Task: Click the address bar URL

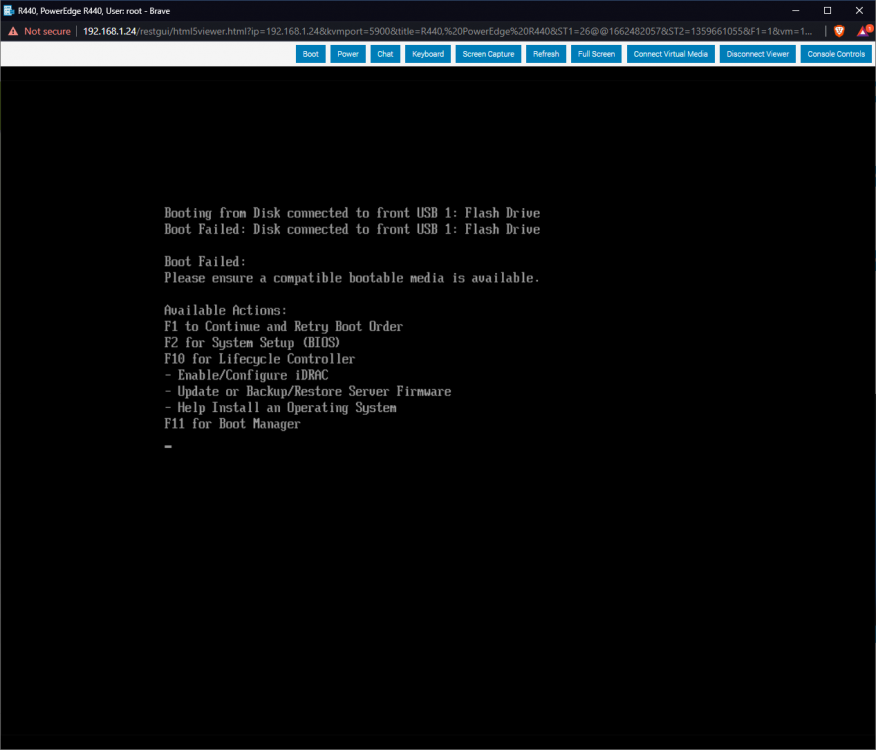Action: point(447,31)
